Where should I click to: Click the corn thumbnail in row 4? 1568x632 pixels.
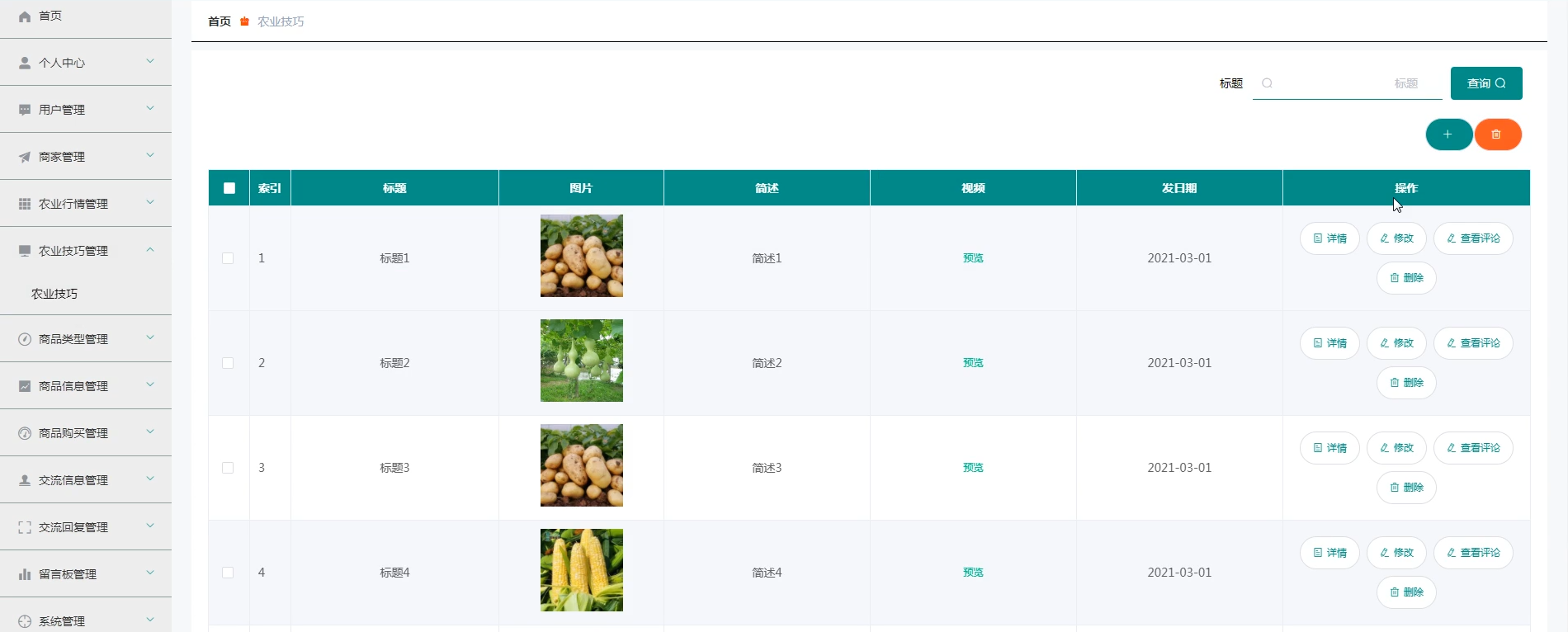point(582,570)
